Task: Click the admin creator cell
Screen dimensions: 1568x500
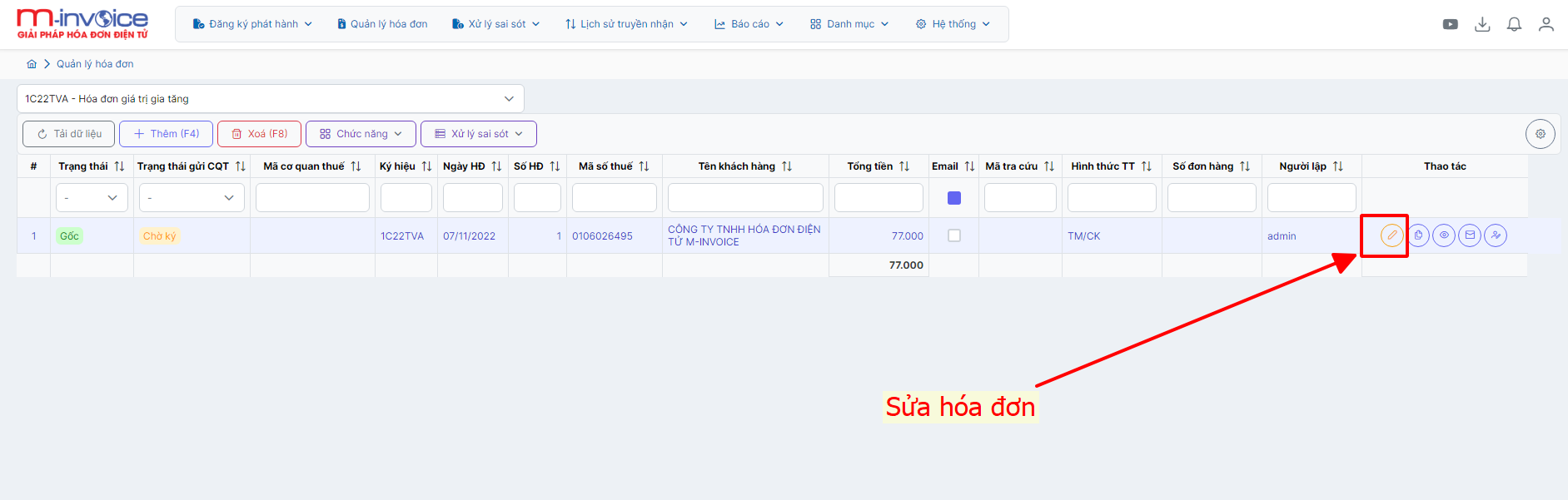Action: coord(1282,236)
